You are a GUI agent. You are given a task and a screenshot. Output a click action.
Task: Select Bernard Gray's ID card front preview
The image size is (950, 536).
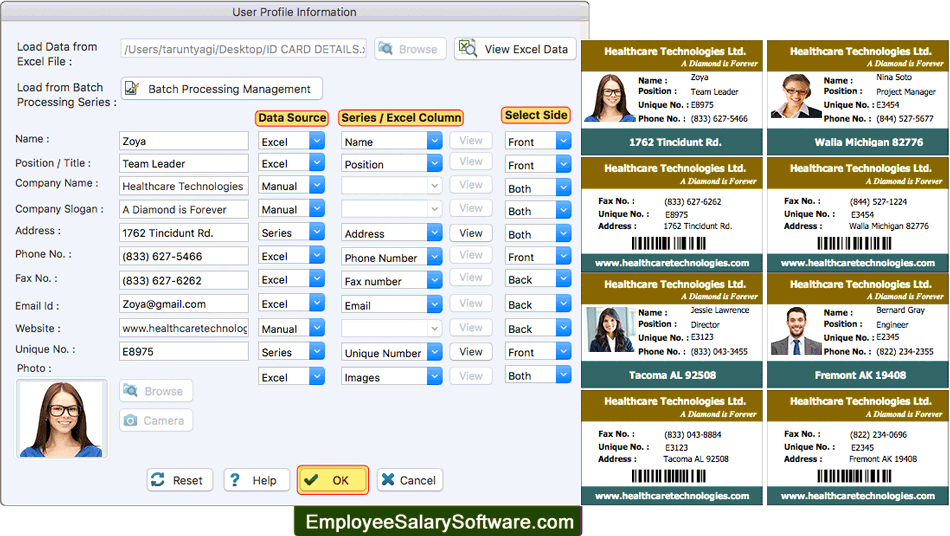tap(857, 330)
